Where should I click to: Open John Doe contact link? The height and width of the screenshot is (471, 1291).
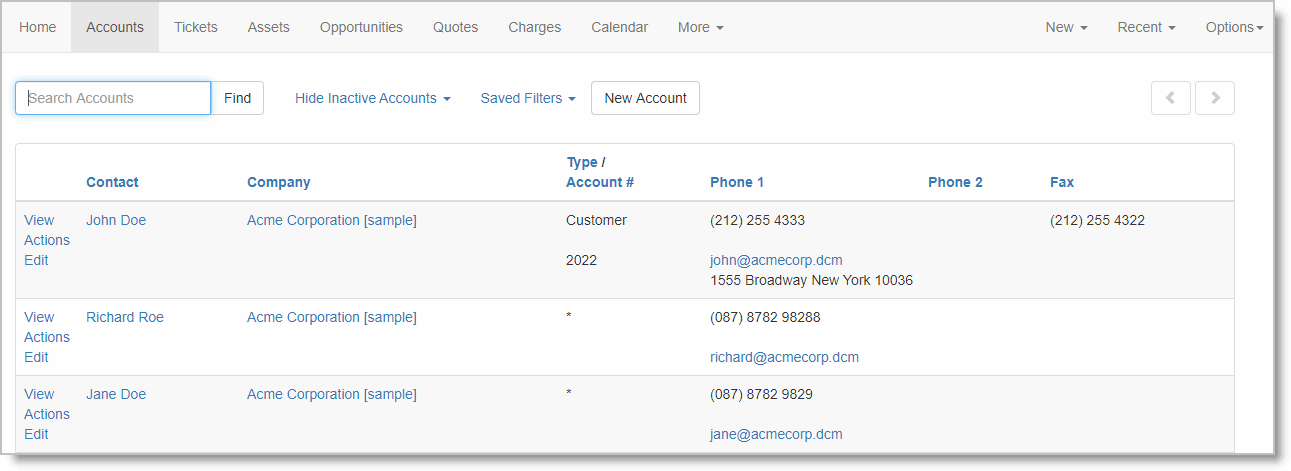click(116, 220)
